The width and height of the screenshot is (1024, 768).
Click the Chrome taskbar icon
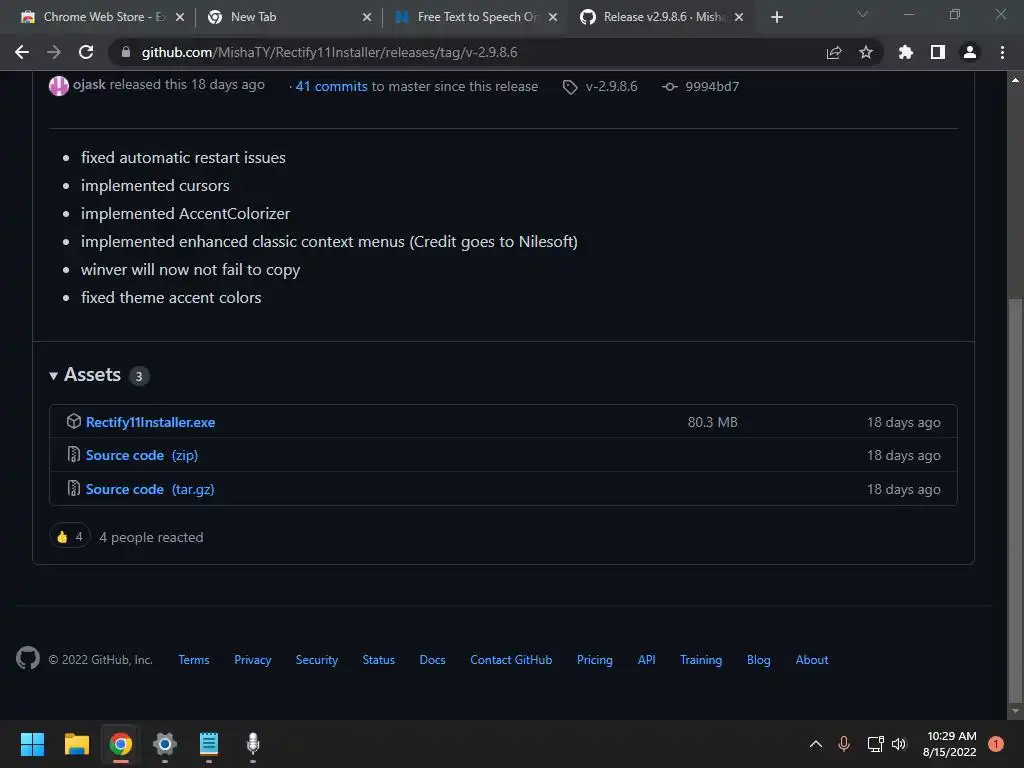pyautogui.click(x=121, y=744)
